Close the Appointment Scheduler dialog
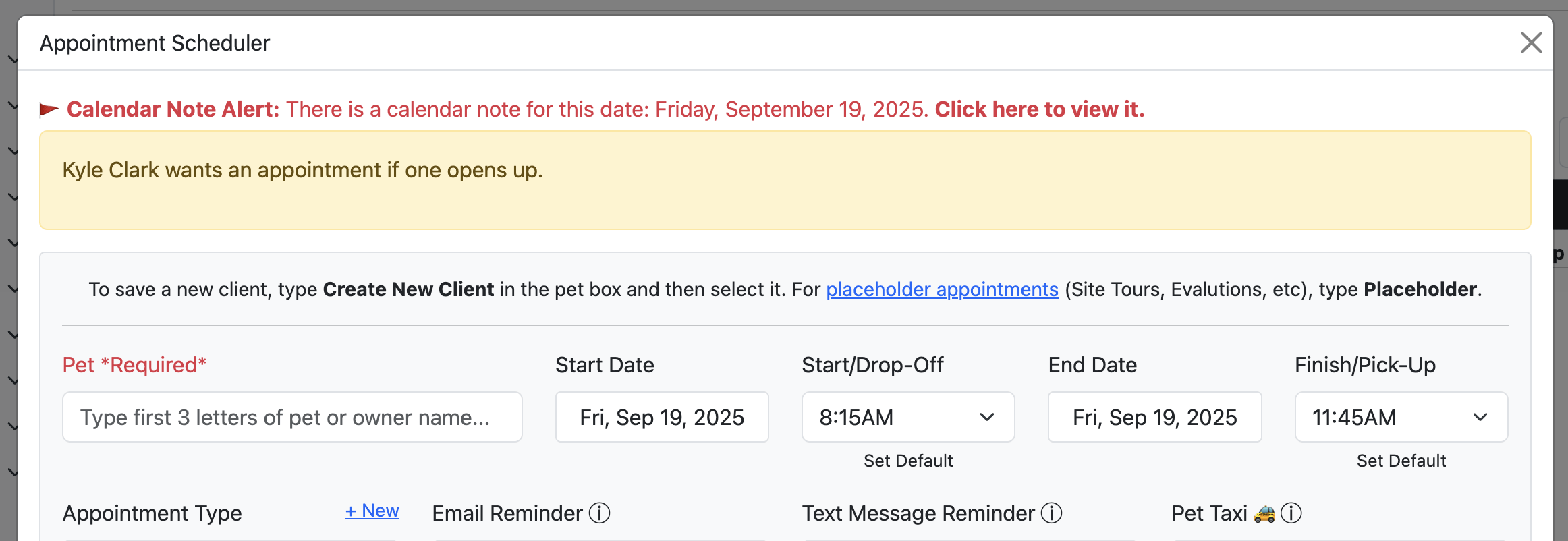 [x=1531, y=42]
